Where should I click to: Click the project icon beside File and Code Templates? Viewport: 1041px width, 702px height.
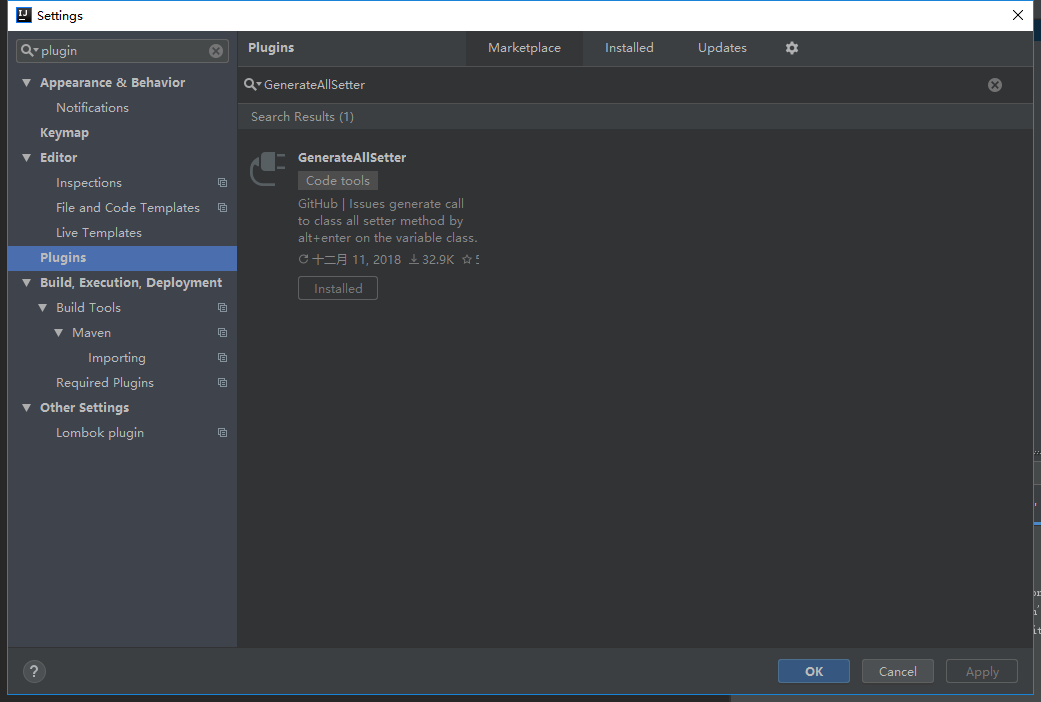coord(222,208)
